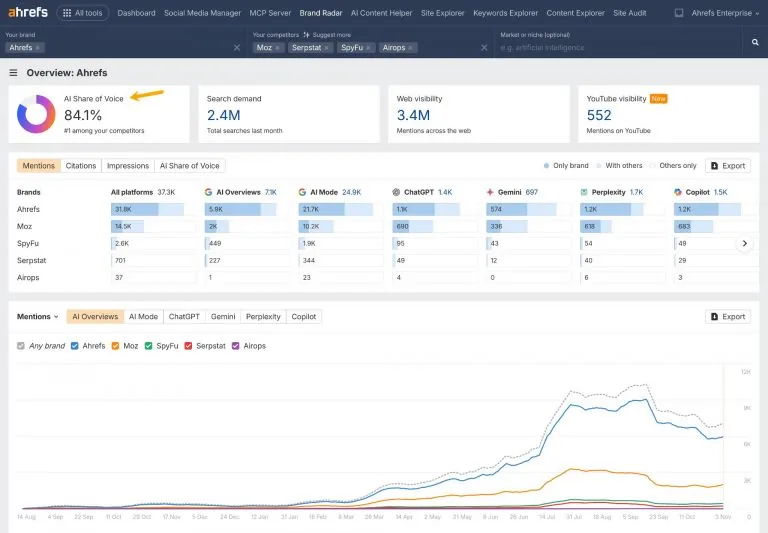768x533 pixels.
Task: Select the Only brand legend option
Action: 566,166
